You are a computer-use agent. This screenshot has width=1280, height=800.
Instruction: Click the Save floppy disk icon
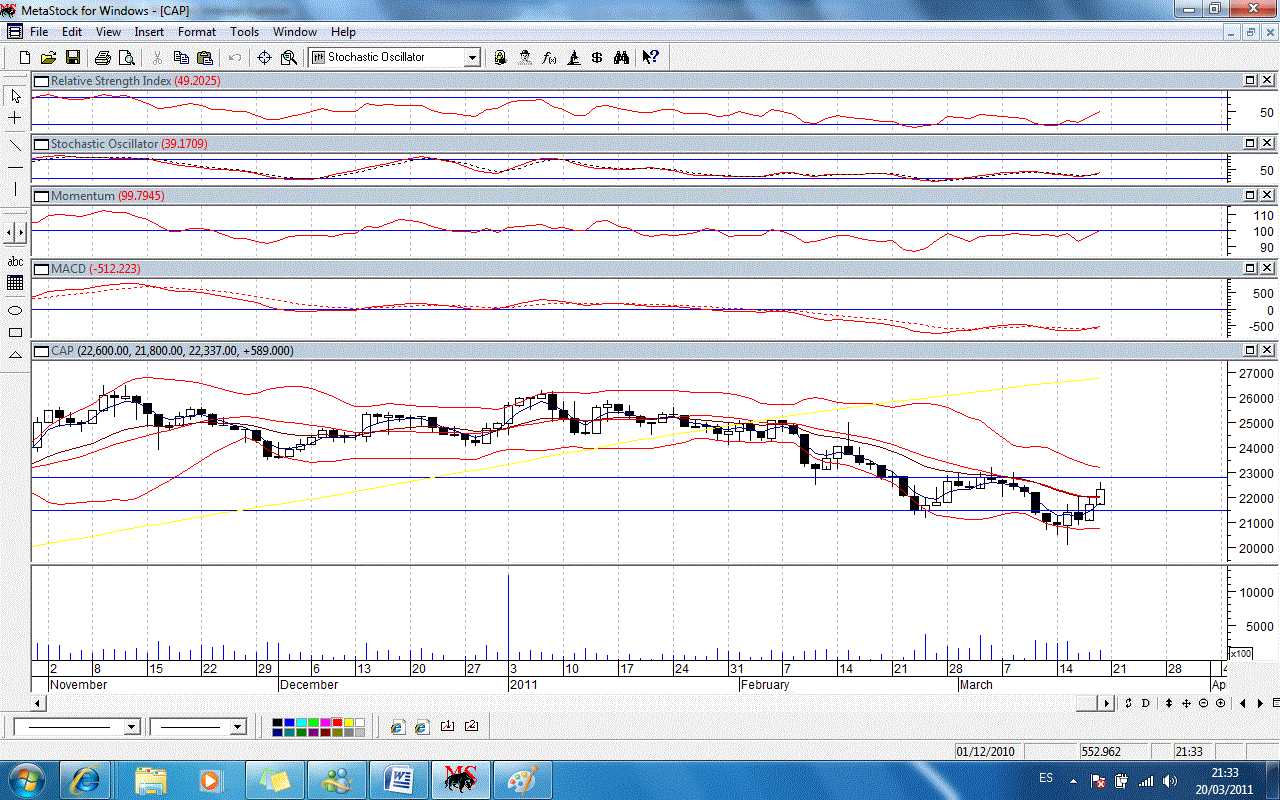73,58
